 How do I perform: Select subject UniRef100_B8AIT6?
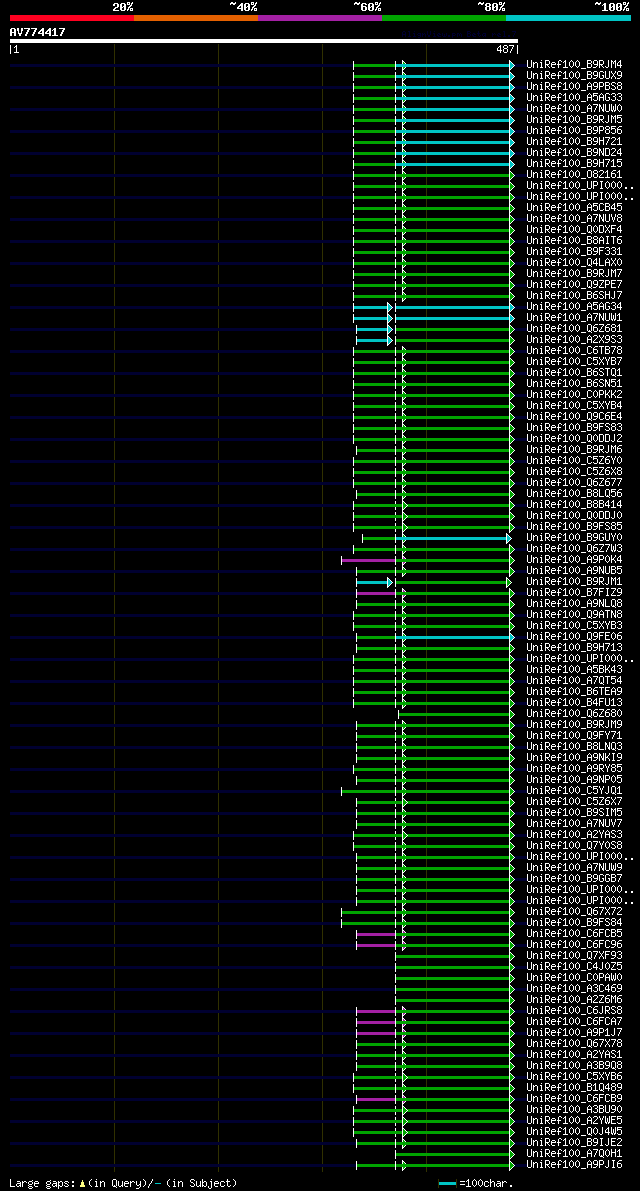click(574, 241)
